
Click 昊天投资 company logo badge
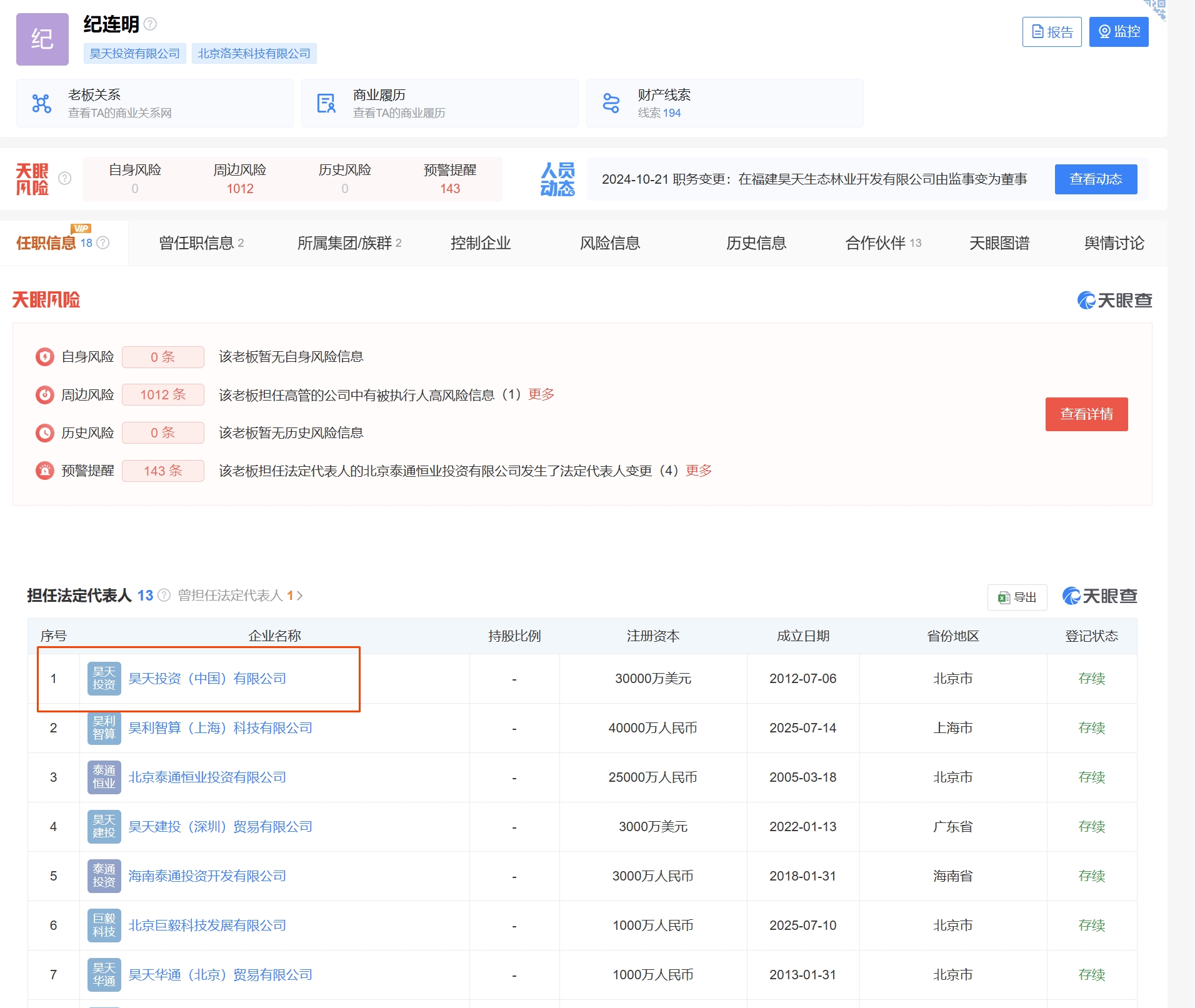click(104, 679)
